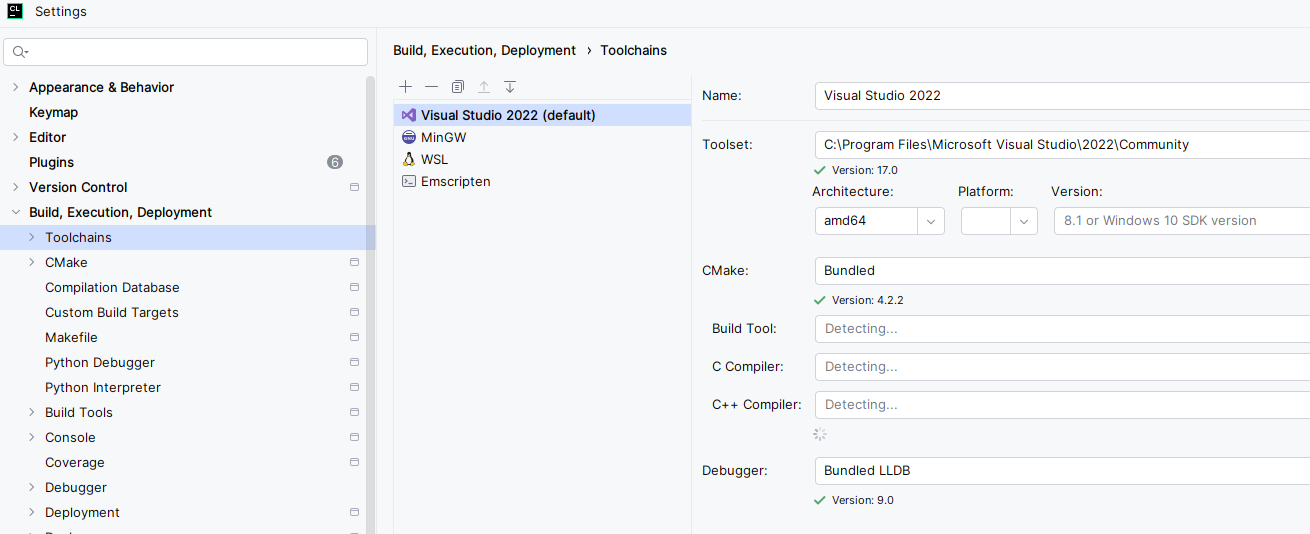The image size is (1310, 534).
Task: Click the C Compiler detecting field
Action: 1062,367
